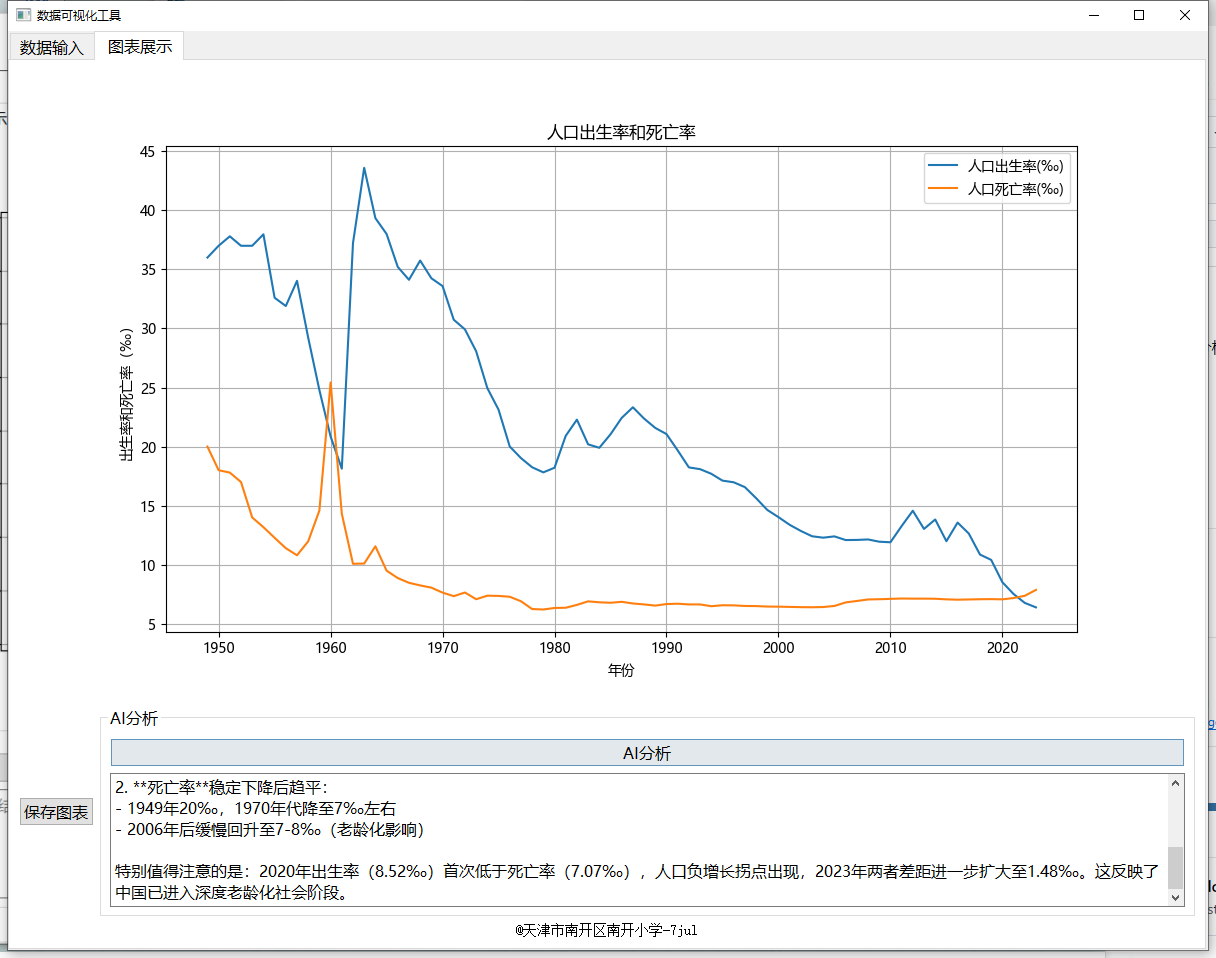The width and height of the screenshot is (1216, 958).
Task: Click the down arrow of analysis scrollbar
Action: click(1175, 898)
